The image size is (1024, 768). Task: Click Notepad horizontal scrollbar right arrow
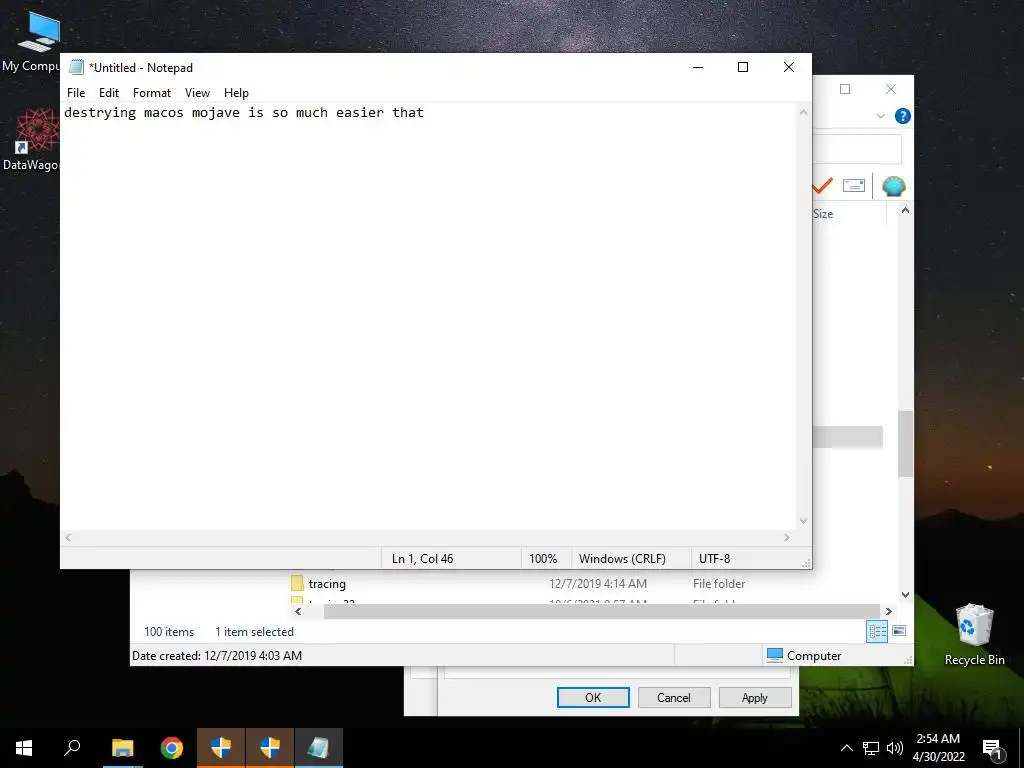pos(787,537)
